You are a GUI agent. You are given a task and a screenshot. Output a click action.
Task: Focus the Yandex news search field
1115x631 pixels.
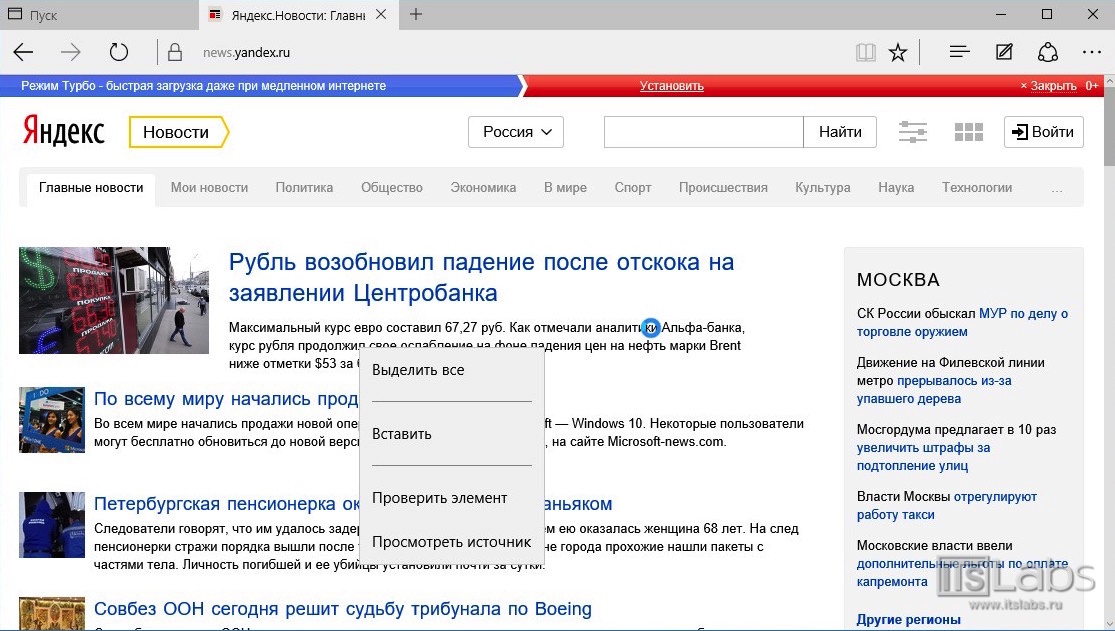click(x=703, y=132)
